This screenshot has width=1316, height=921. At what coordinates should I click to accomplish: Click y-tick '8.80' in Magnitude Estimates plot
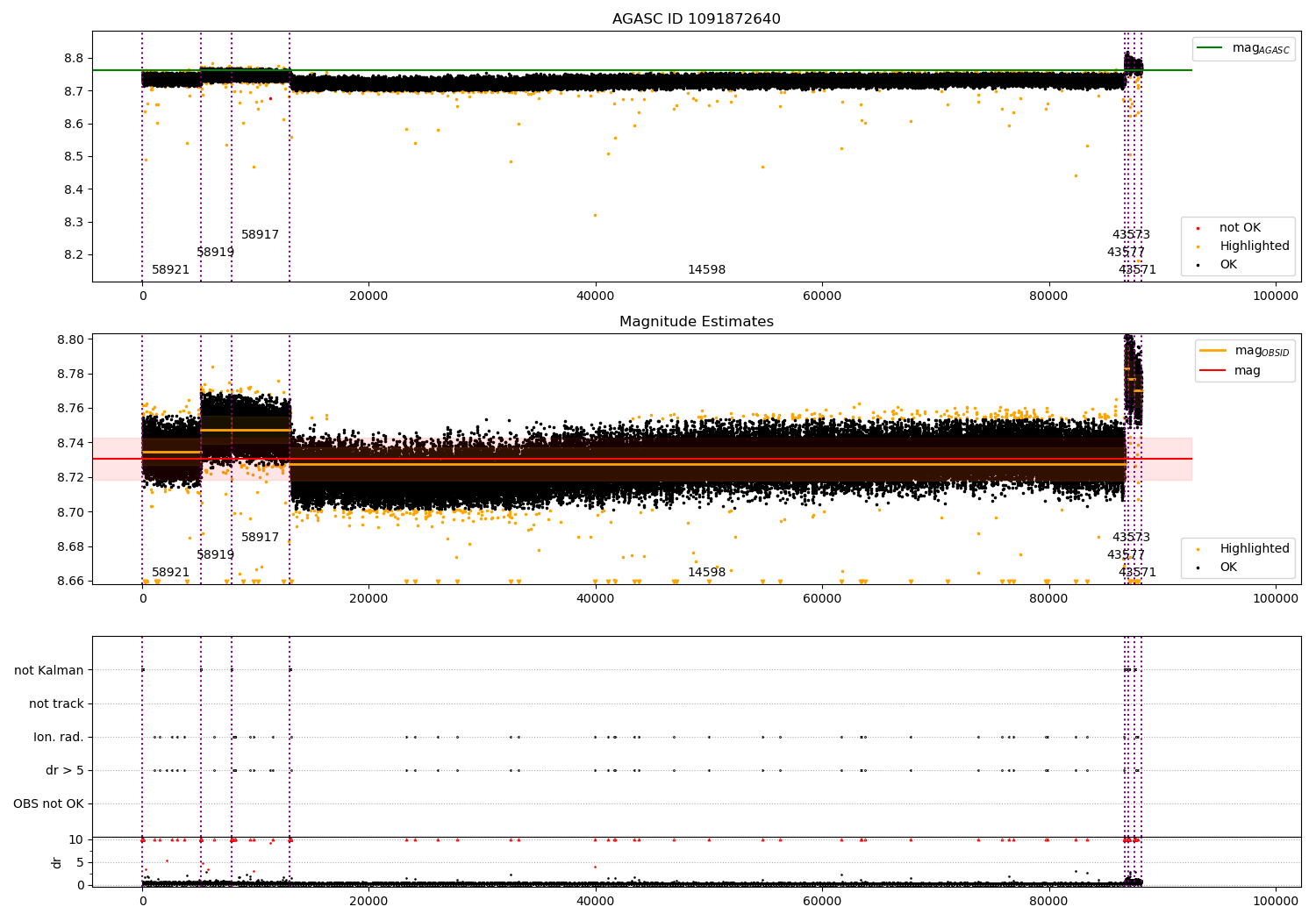click(x=70, y=340)
